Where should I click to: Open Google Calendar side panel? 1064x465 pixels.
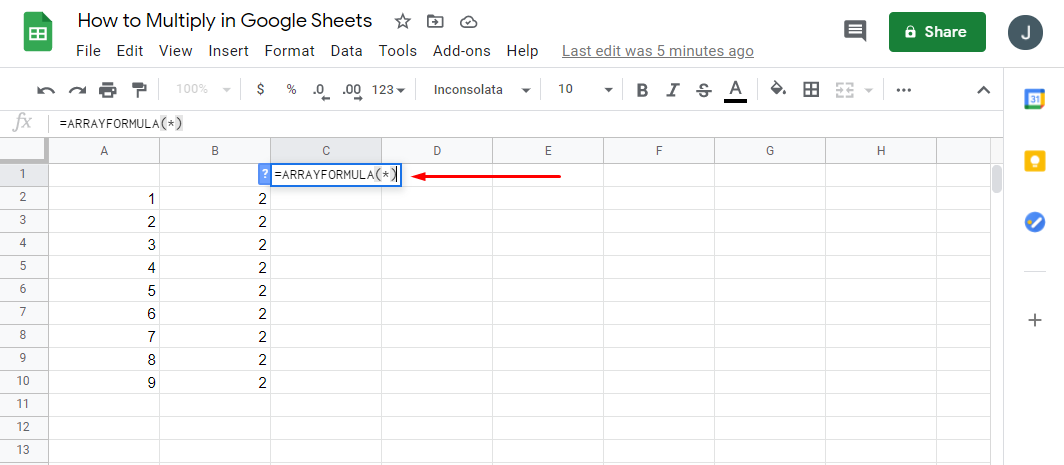1034,98
